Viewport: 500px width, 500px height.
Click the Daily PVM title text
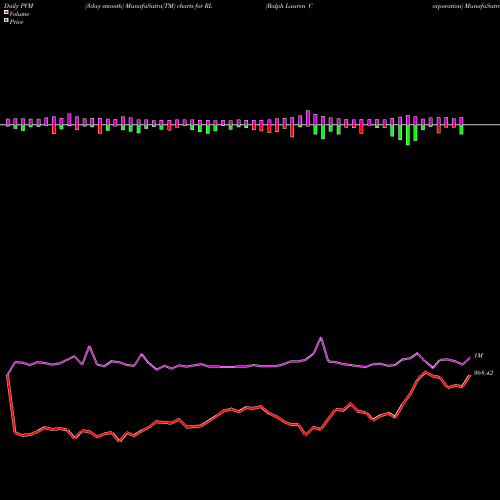(x=18, y=6)
